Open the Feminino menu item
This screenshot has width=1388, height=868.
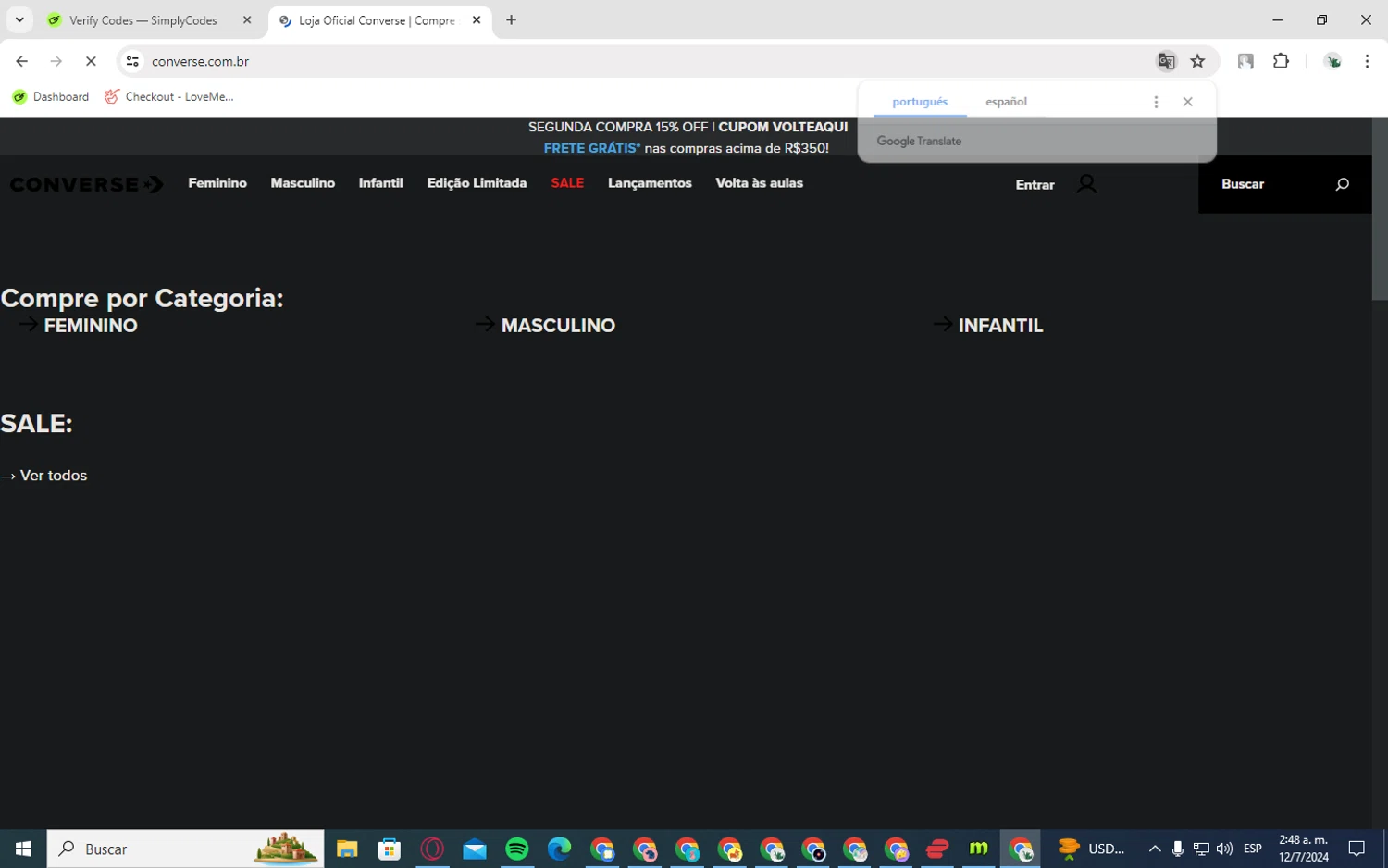pos(217,183)
